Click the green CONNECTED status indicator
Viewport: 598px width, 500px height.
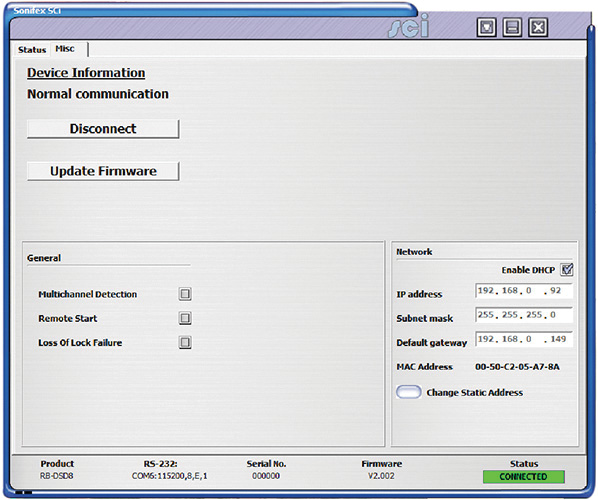[524, 477]
